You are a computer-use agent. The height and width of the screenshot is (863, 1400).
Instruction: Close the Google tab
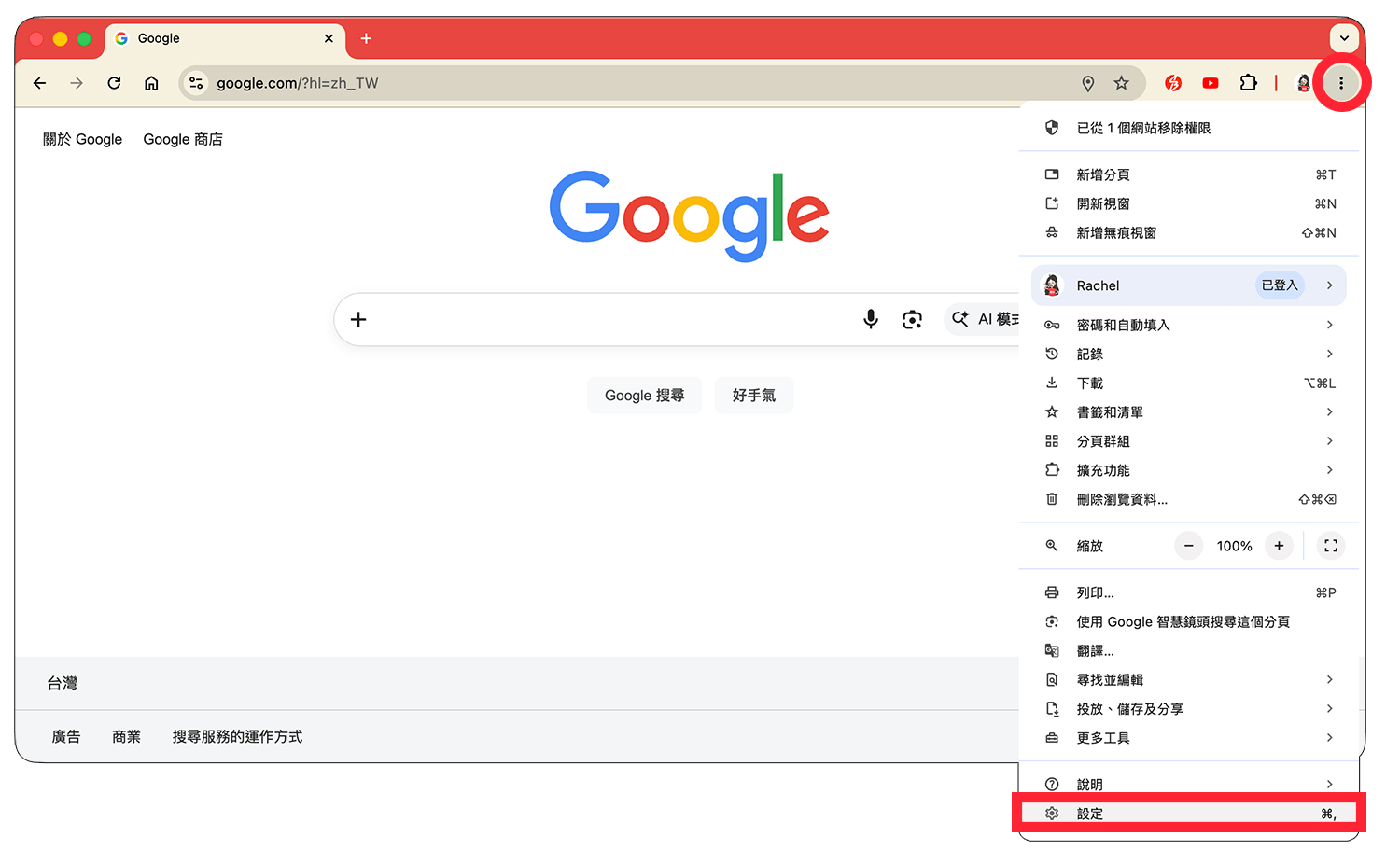[329, 38]
